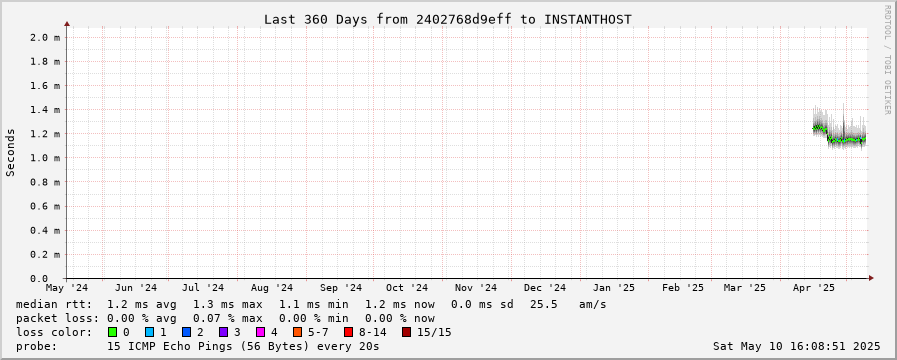
Task: Click the Seconds axis title
Action: tap(10, 152)
